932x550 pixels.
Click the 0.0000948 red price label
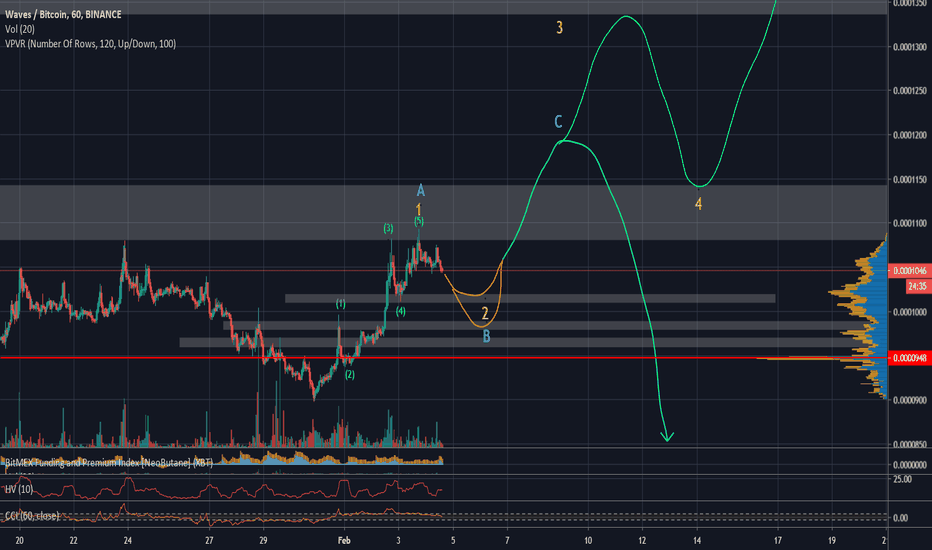coord(910,358)
